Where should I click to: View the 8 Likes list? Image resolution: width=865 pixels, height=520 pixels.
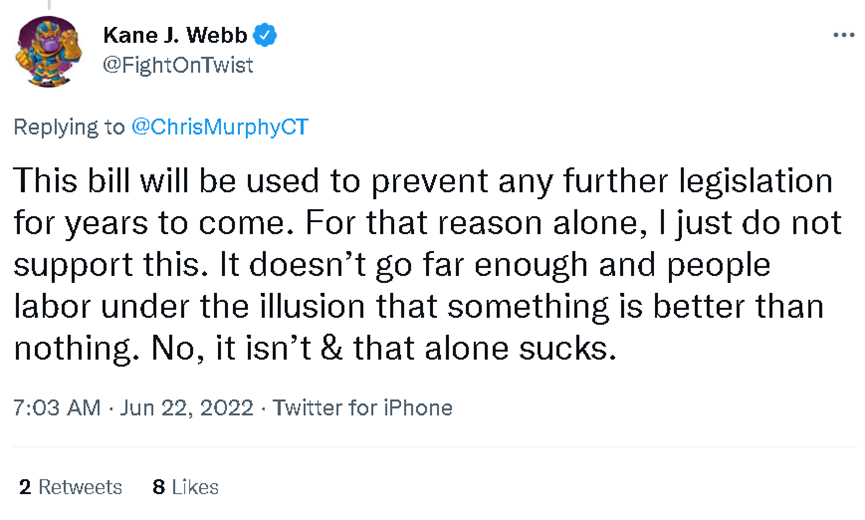tap(185, 487)
